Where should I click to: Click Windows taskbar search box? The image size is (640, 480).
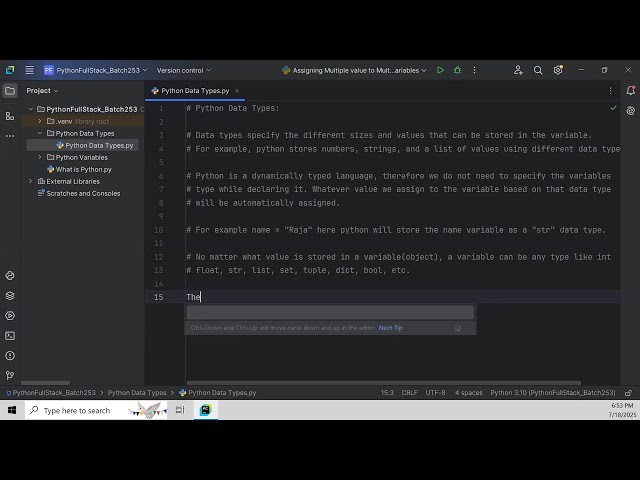[x=96, y=410]
